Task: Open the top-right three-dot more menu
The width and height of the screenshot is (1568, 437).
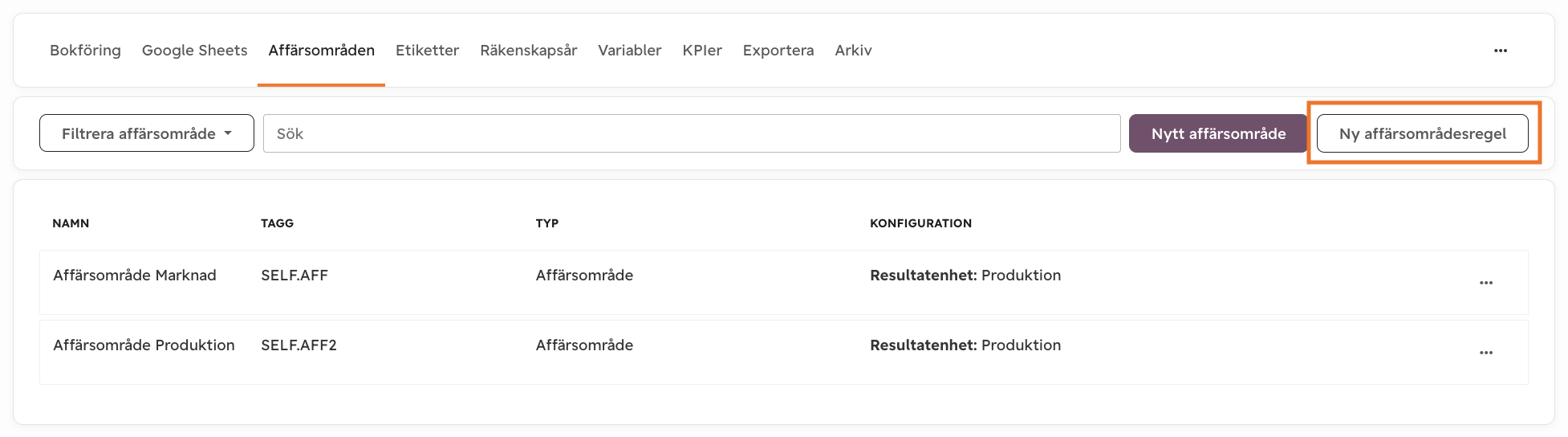Action: click(x=1500, y=51)
